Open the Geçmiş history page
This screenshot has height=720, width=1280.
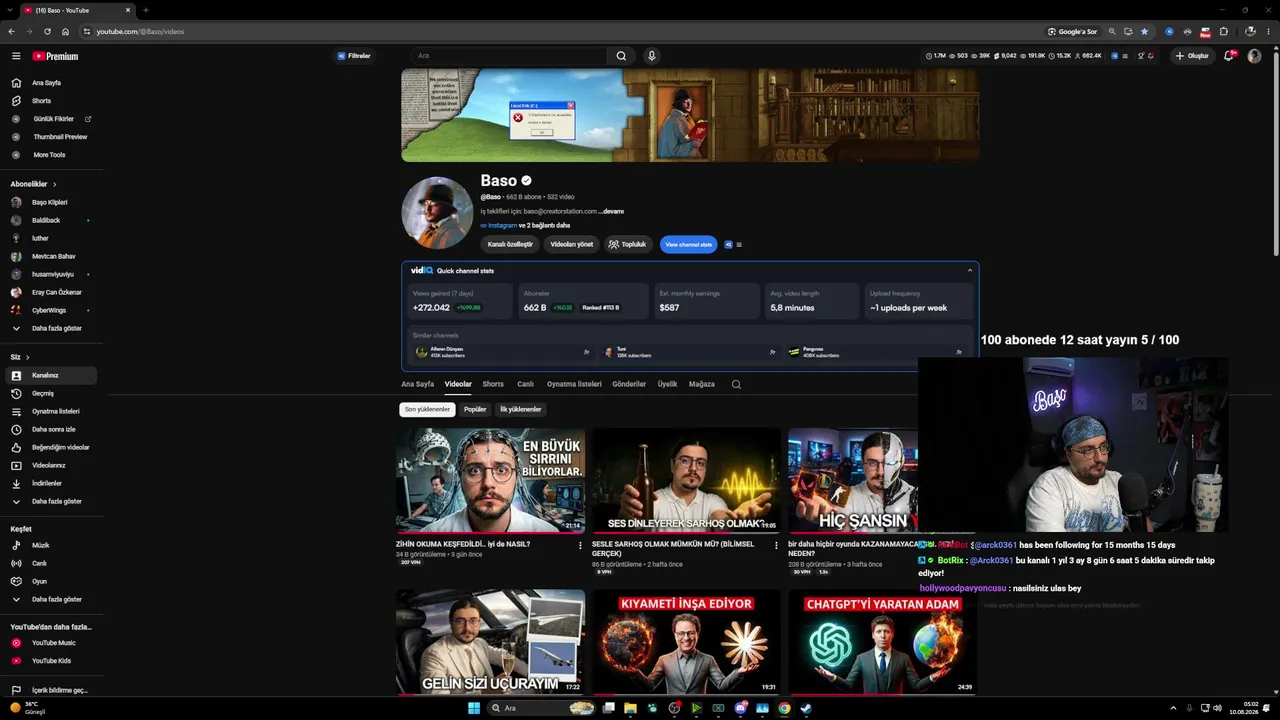click(x=49, y=393)
